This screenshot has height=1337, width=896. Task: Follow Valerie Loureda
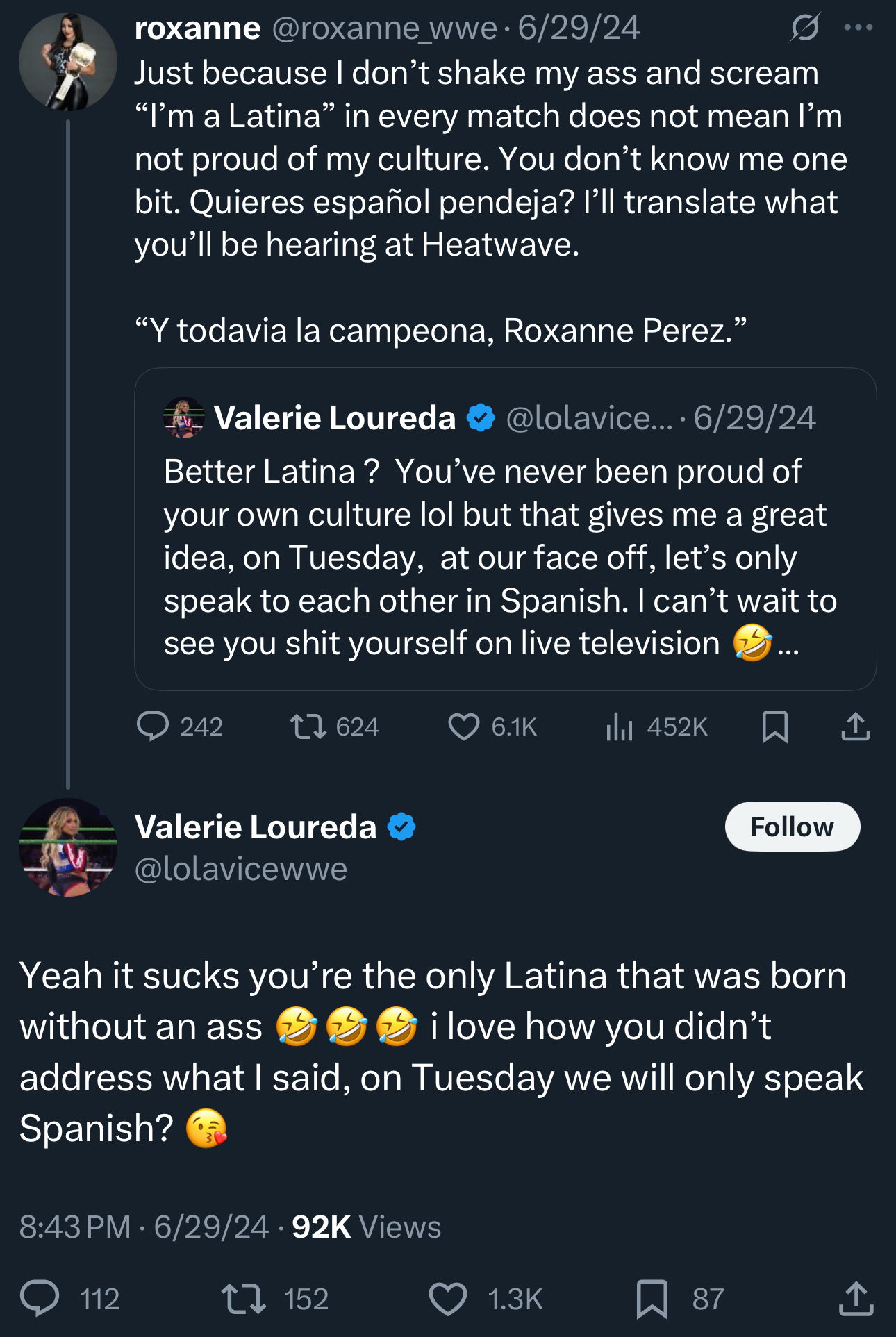tap(792, 827)
